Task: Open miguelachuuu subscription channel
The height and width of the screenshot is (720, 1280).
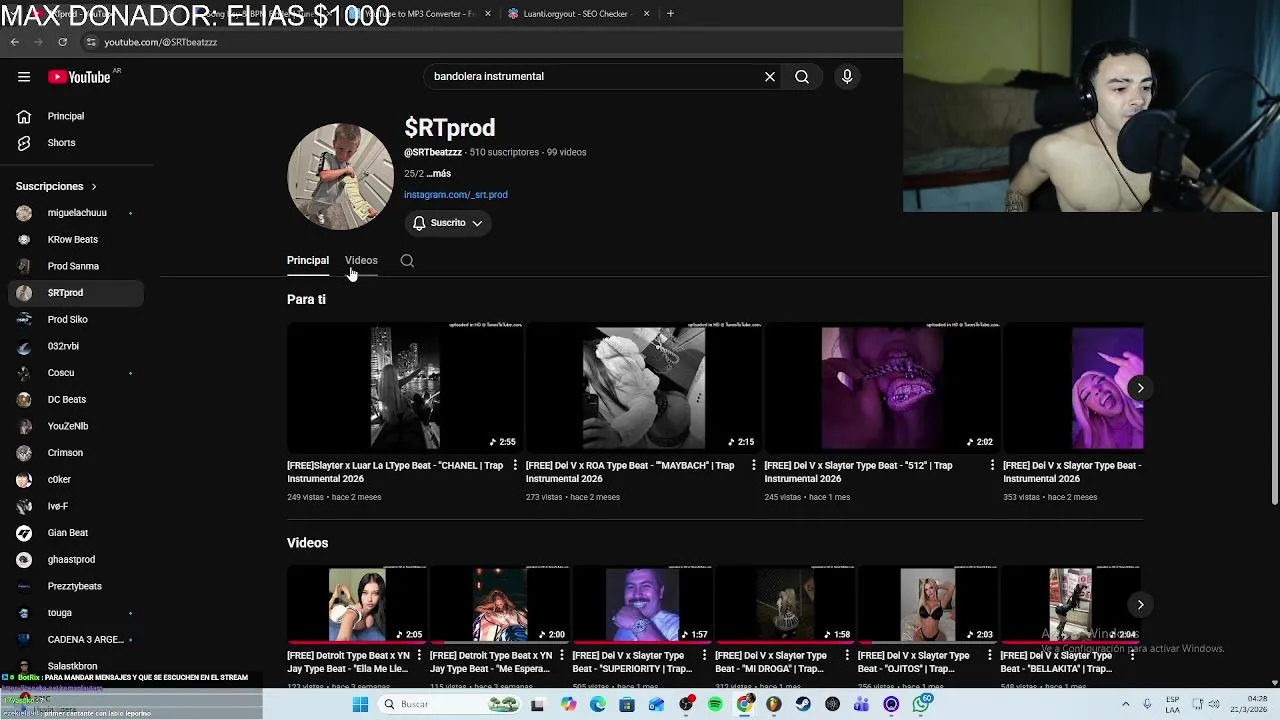Action: 76,213
